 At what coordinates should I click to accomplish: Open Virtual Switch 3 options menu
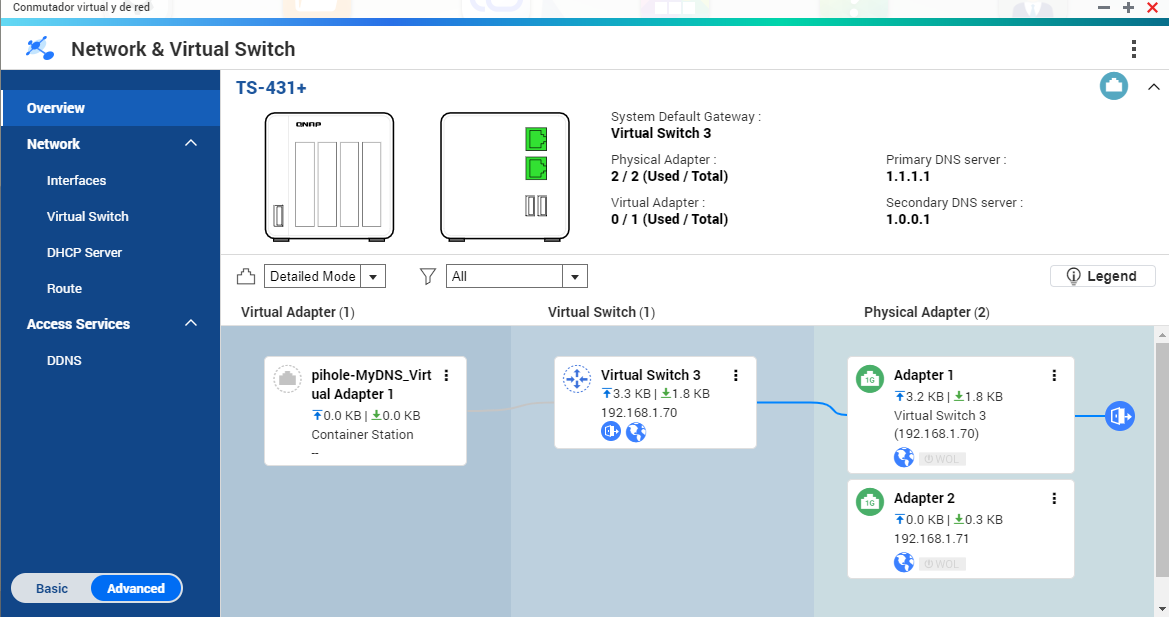click(x=736, y=376)
